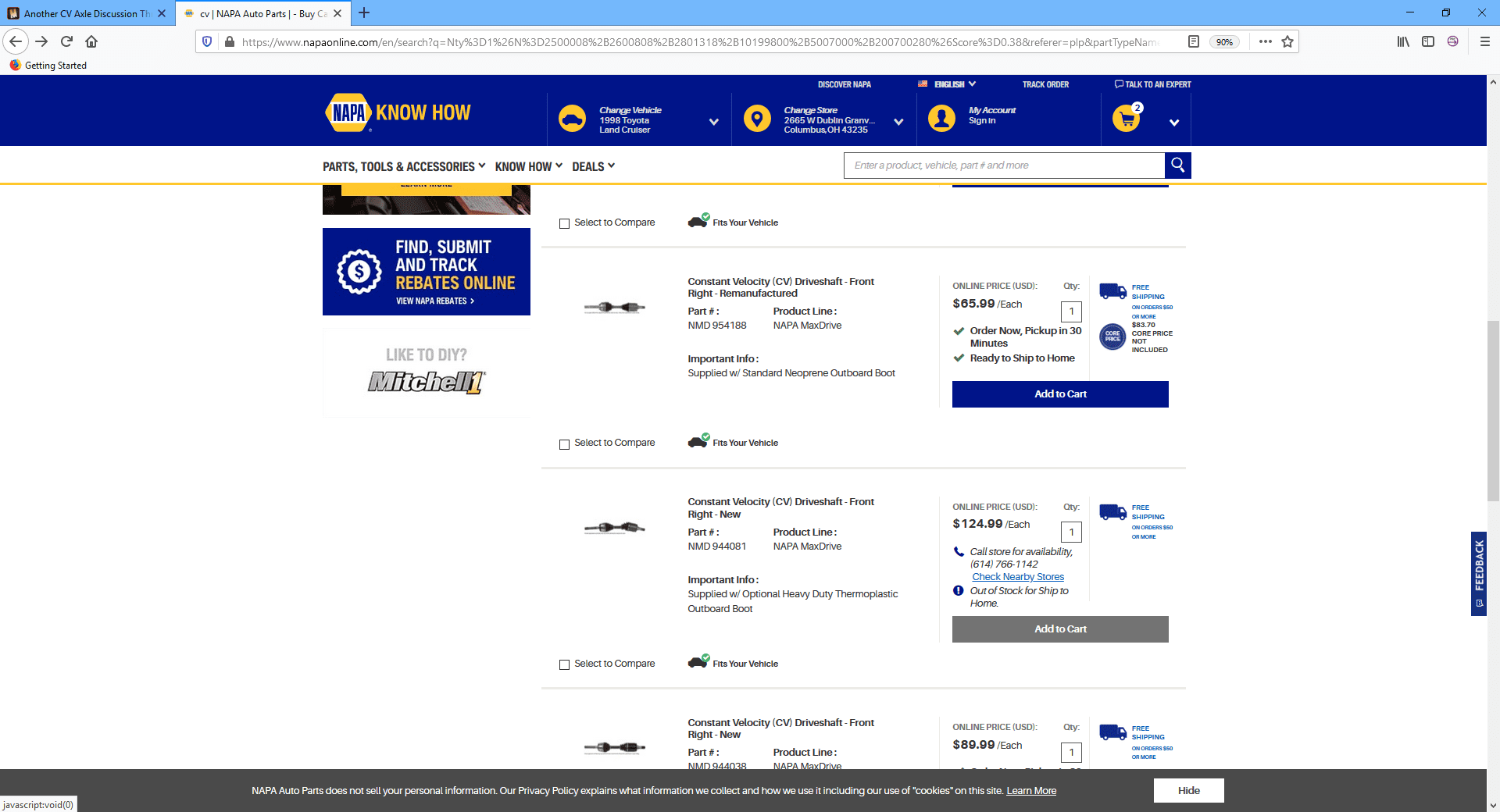Expand Parts, Tools & Accessories menu

click(404, 166)
